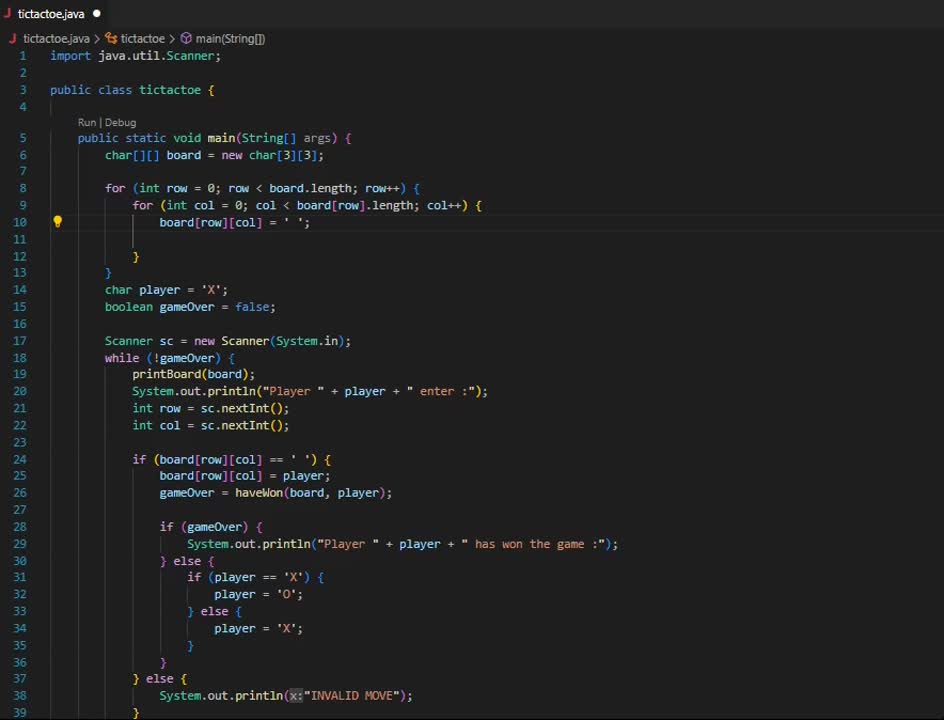Screen dimensions: 944x720
Task: Click the Debug code lens above main
Action: [x=120, y=122]
